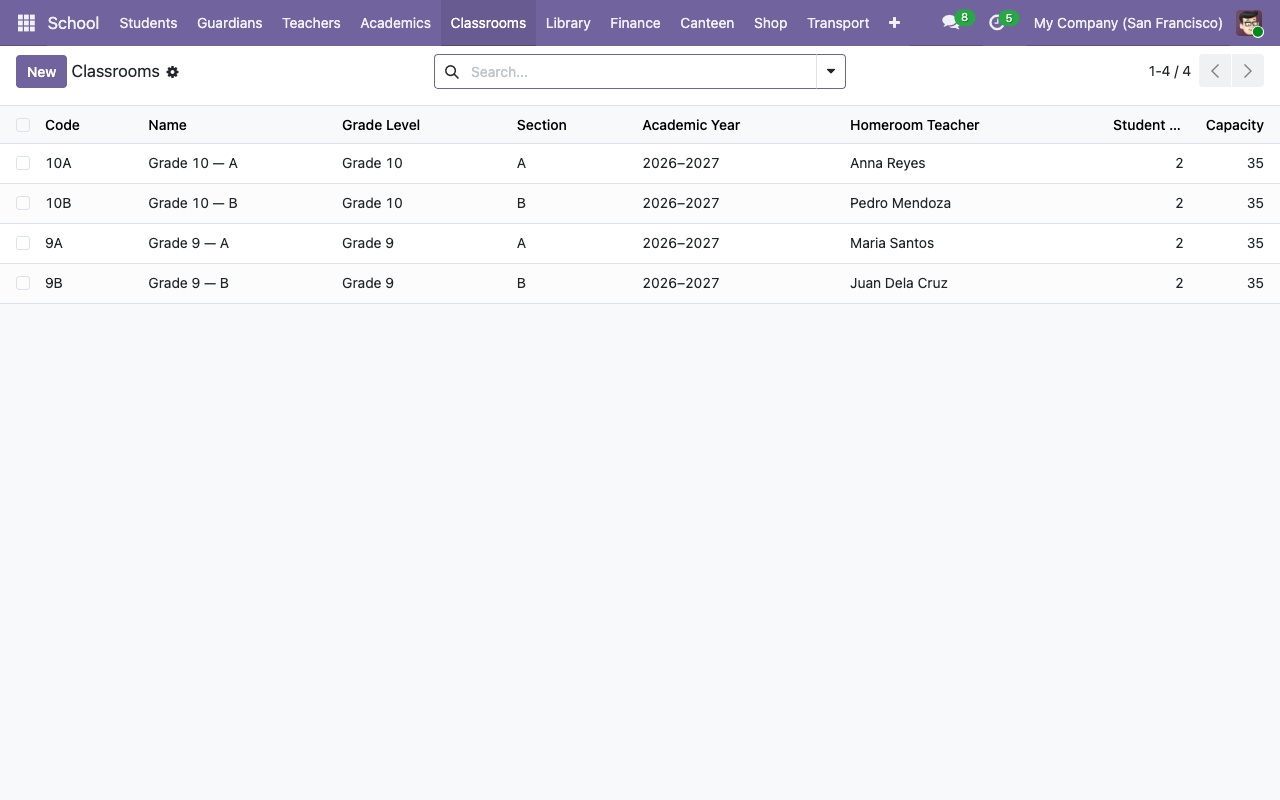The image size is (1280, 800).
Task: Check the 9A row checkbox
Action: [23, 243]
